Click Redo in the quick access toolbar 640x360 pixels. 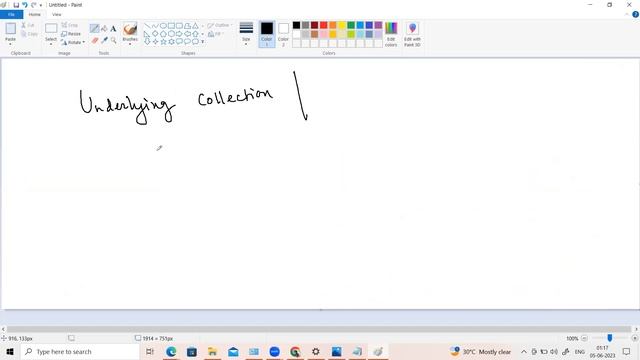pyautogui.click(x=33, y=5)
